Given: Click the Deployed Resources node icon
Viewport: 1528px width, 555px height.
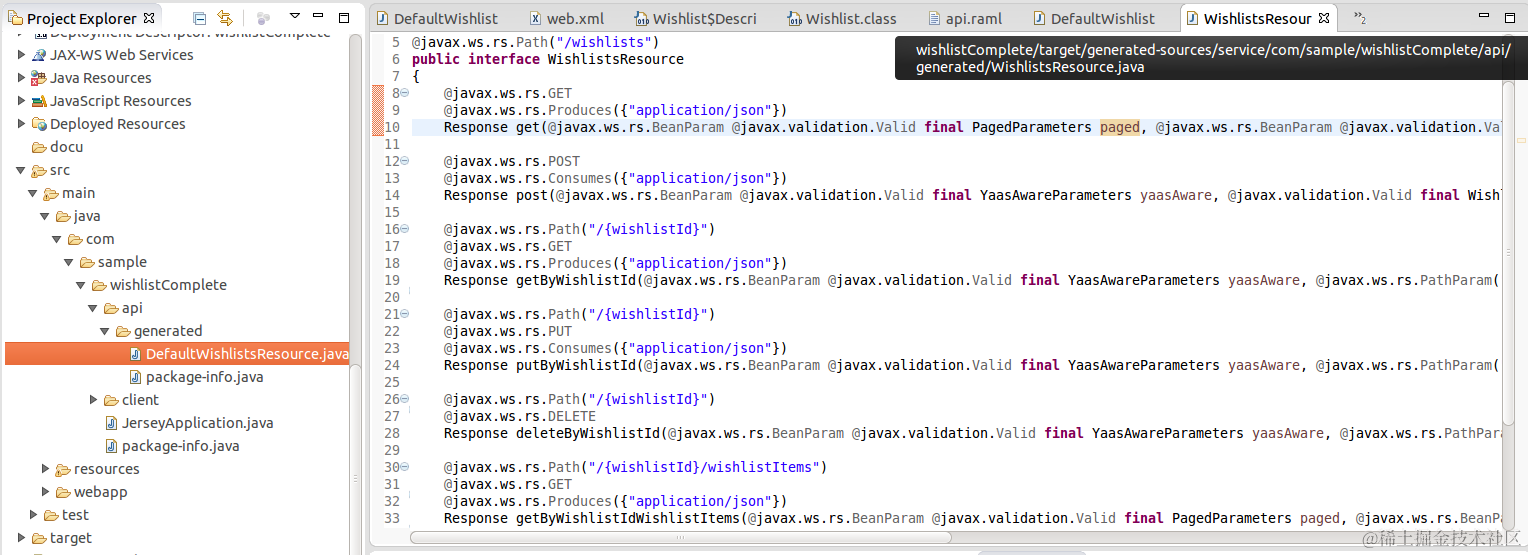Looking at the screenshot, I should coord(39,124).
